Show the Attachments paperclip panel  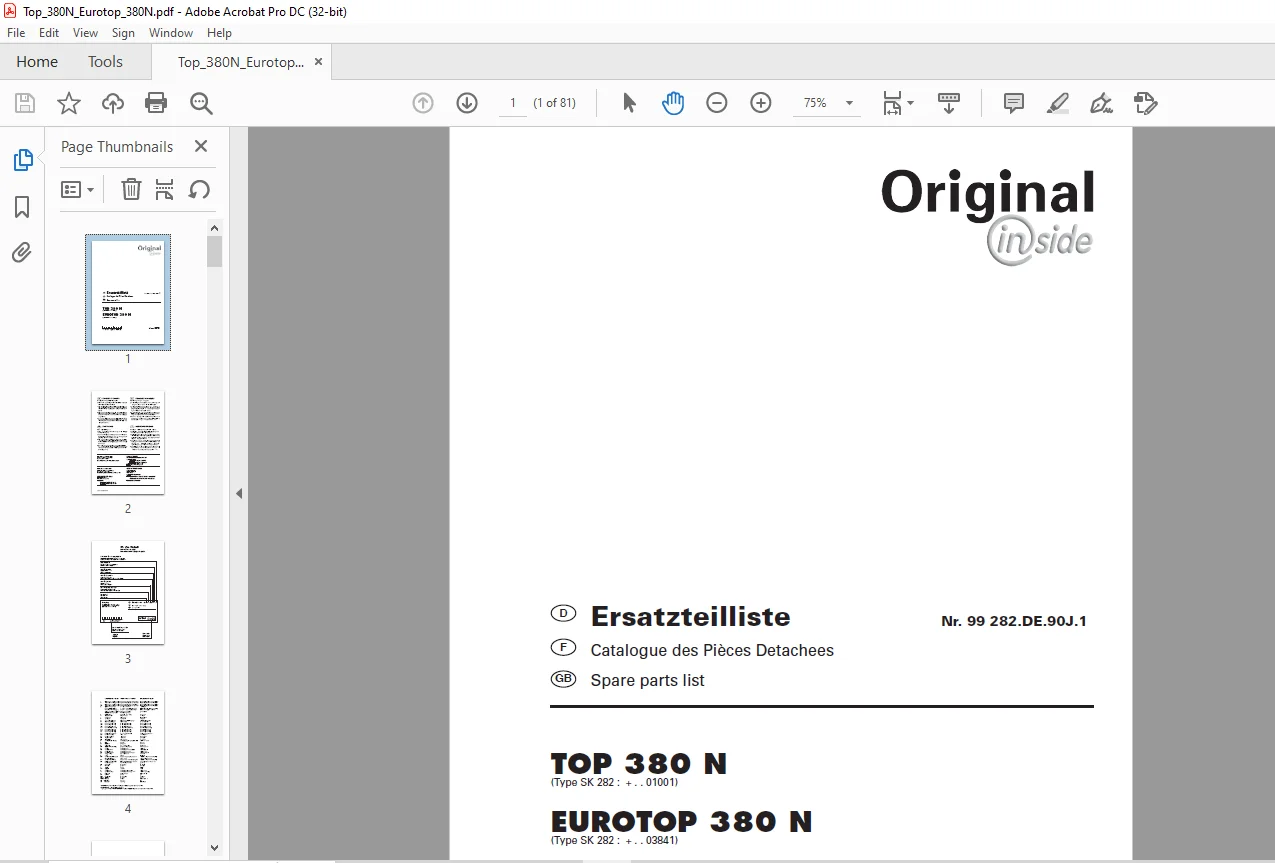pyautogui.click(x=22, y=252)
